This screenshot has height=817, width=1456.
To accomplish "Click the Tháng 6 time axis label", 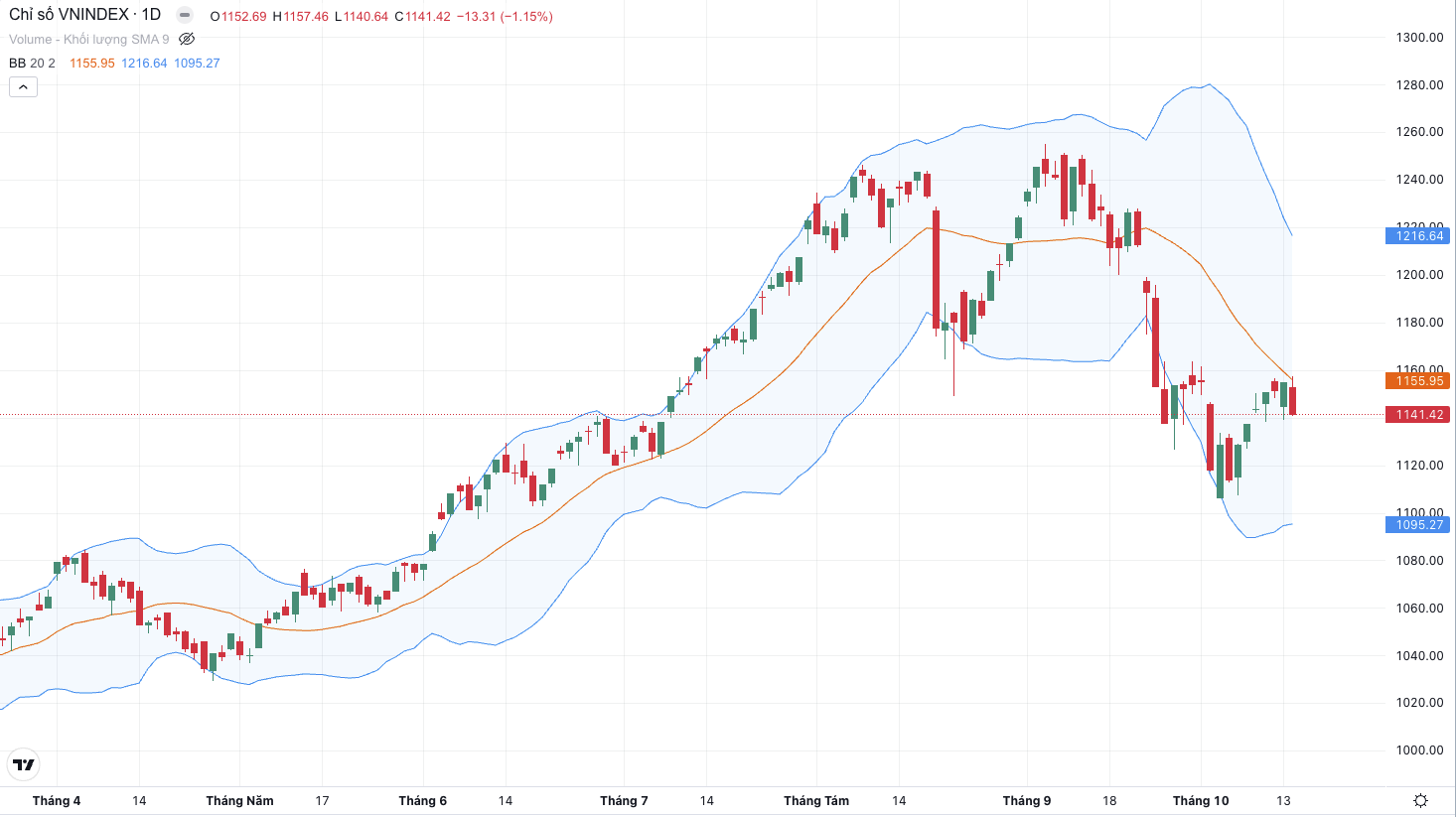I will tap(423, 801).
